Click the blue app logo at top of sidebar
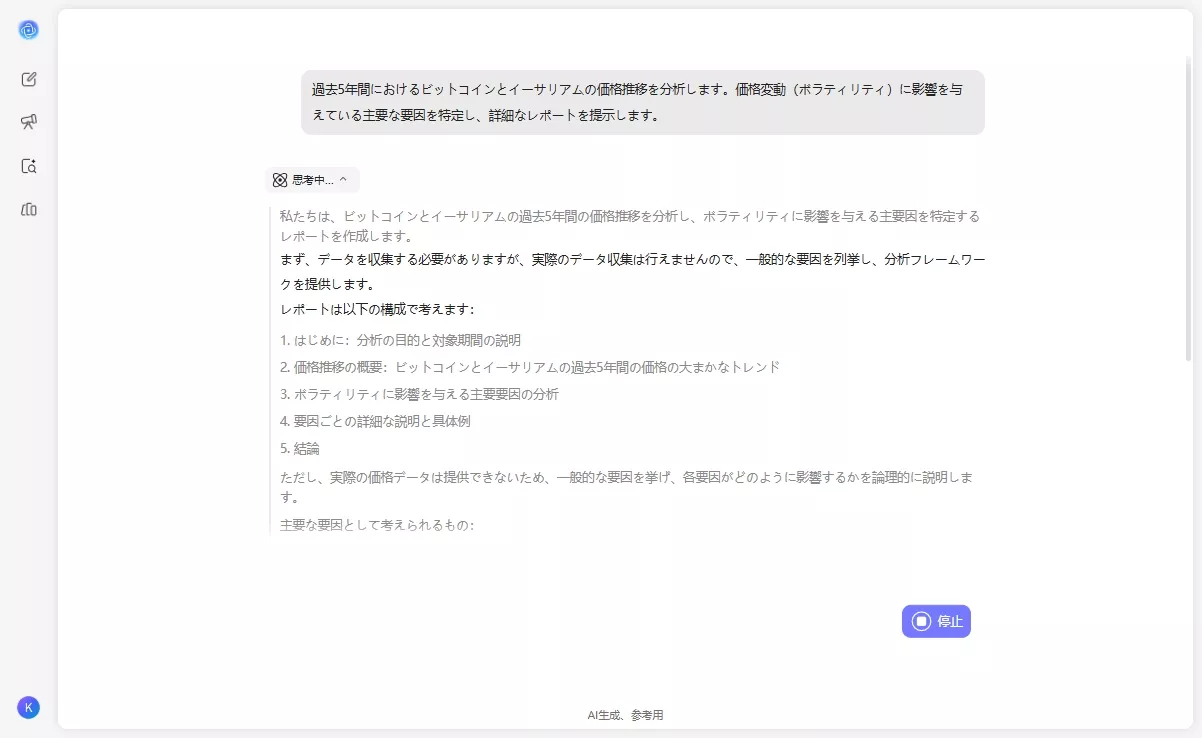 [x=29, y=29]
